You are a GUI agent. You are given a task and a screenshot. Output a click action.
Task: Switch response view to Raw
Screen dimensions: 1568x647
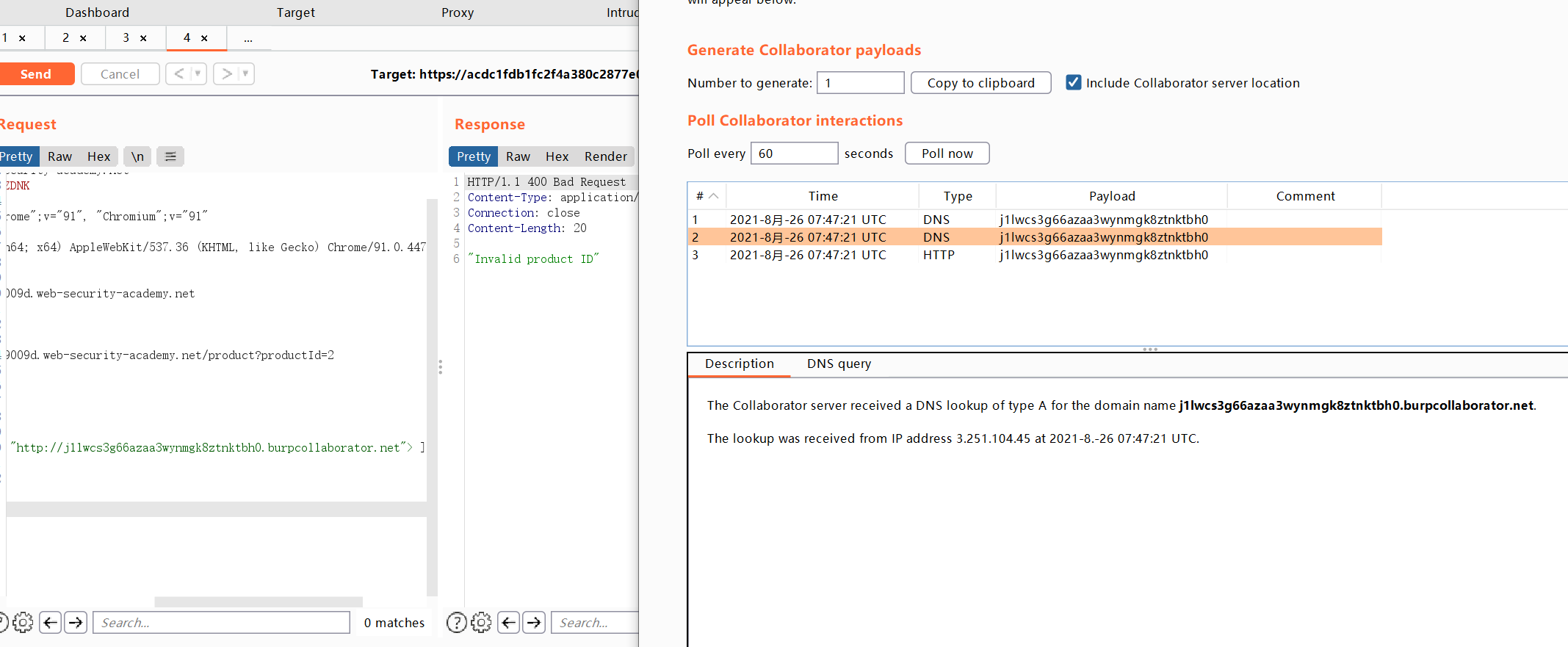coord(518,156)
